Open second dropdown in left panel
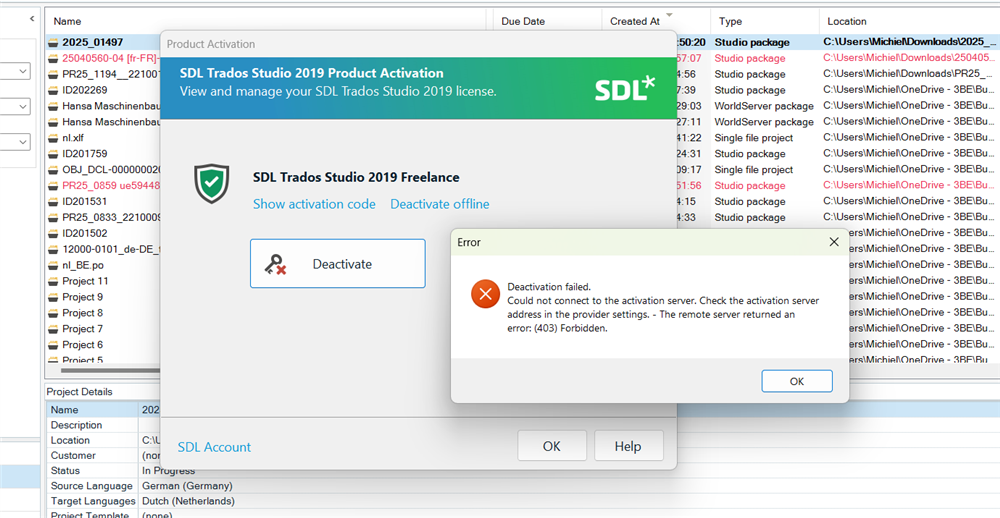 (15, 106)
